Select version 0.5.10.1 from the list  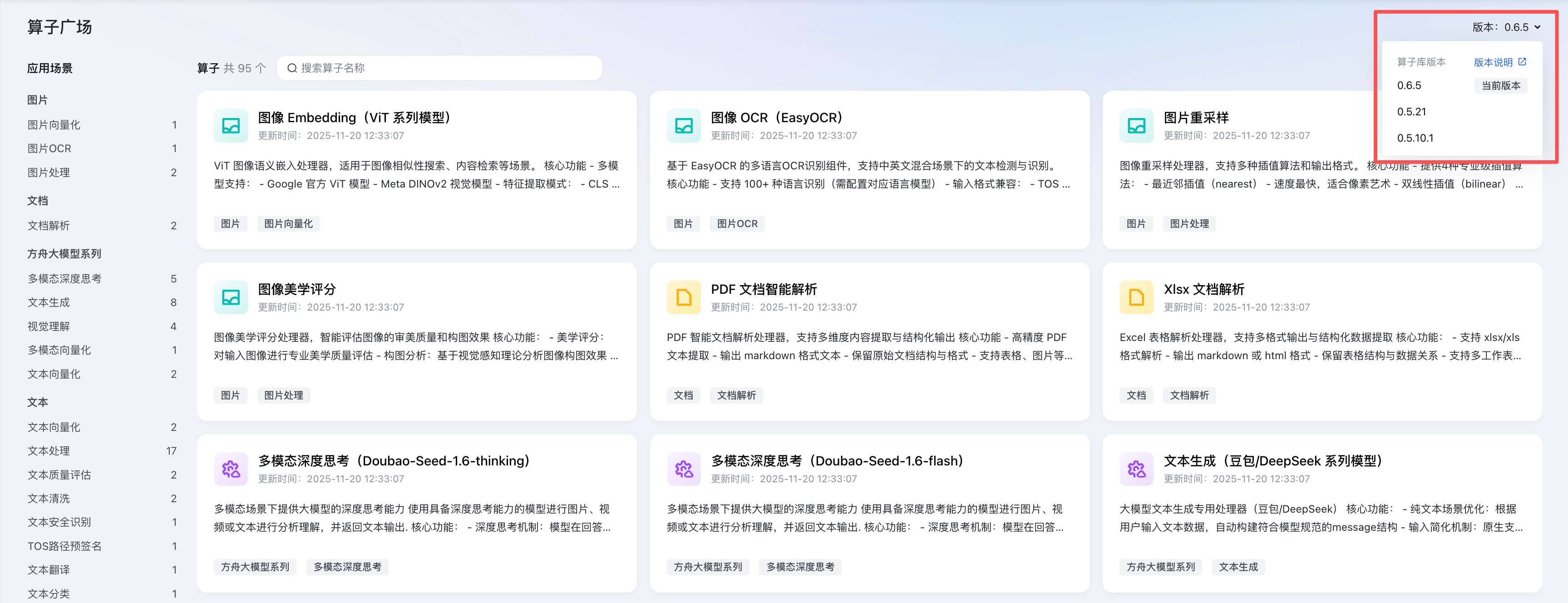[x=1415, y=138]
